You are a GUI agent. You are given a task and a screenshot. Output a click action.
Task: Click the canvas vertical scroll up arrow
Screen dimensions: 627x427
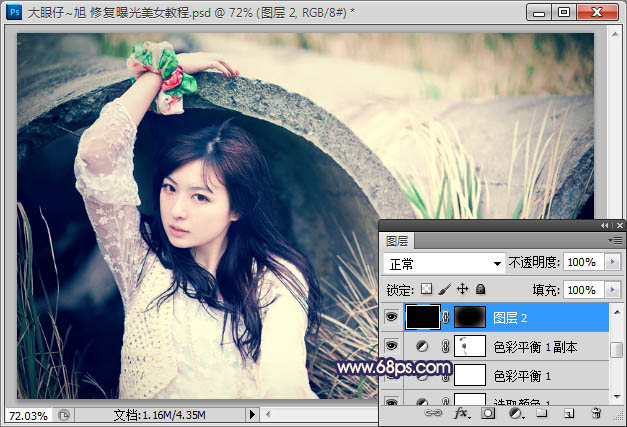pyautogui.click(x=615, y=34)
